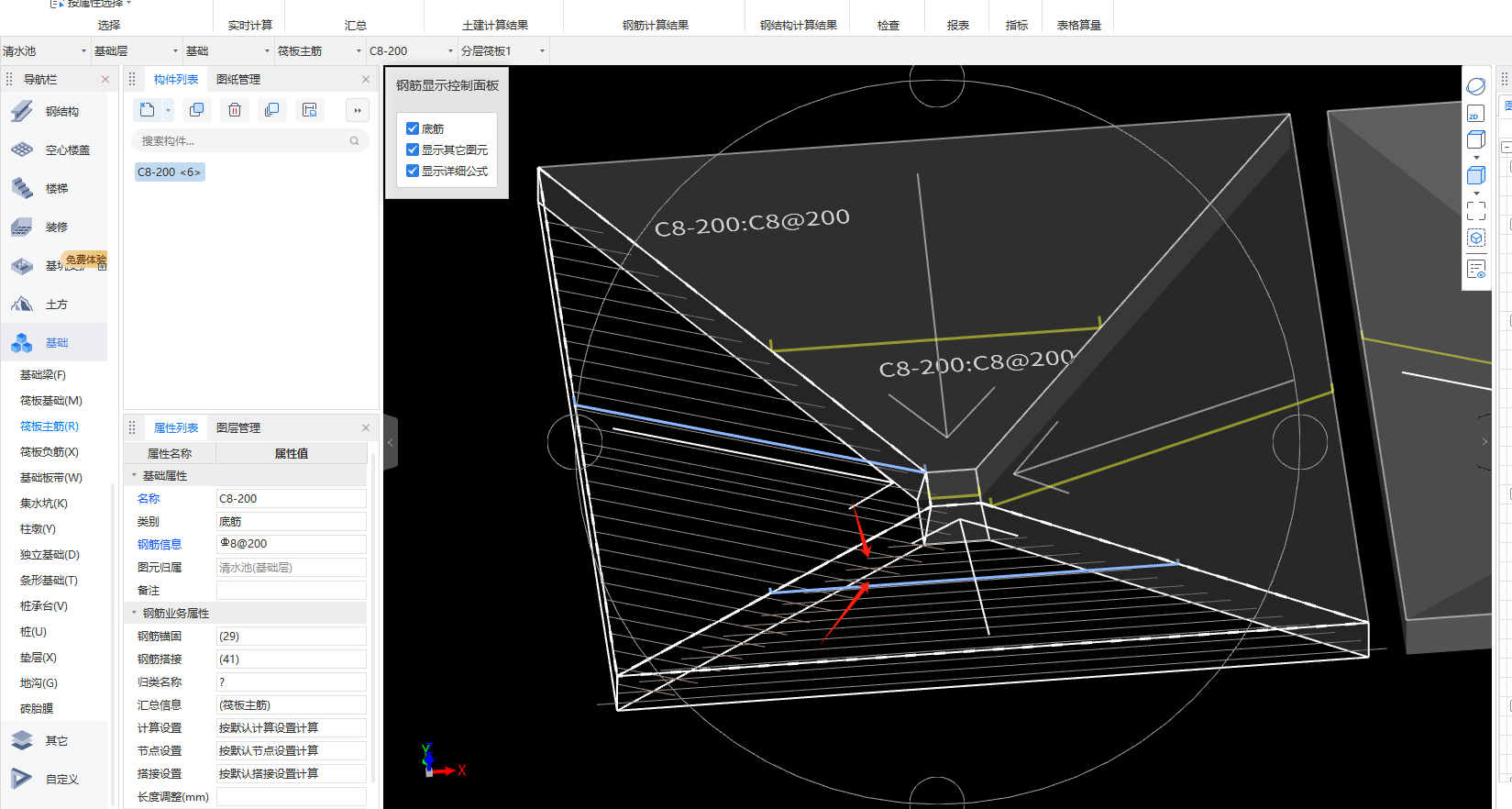
Task: Select the solid shaded cube display icon
Action: [x=1476, y=175]
